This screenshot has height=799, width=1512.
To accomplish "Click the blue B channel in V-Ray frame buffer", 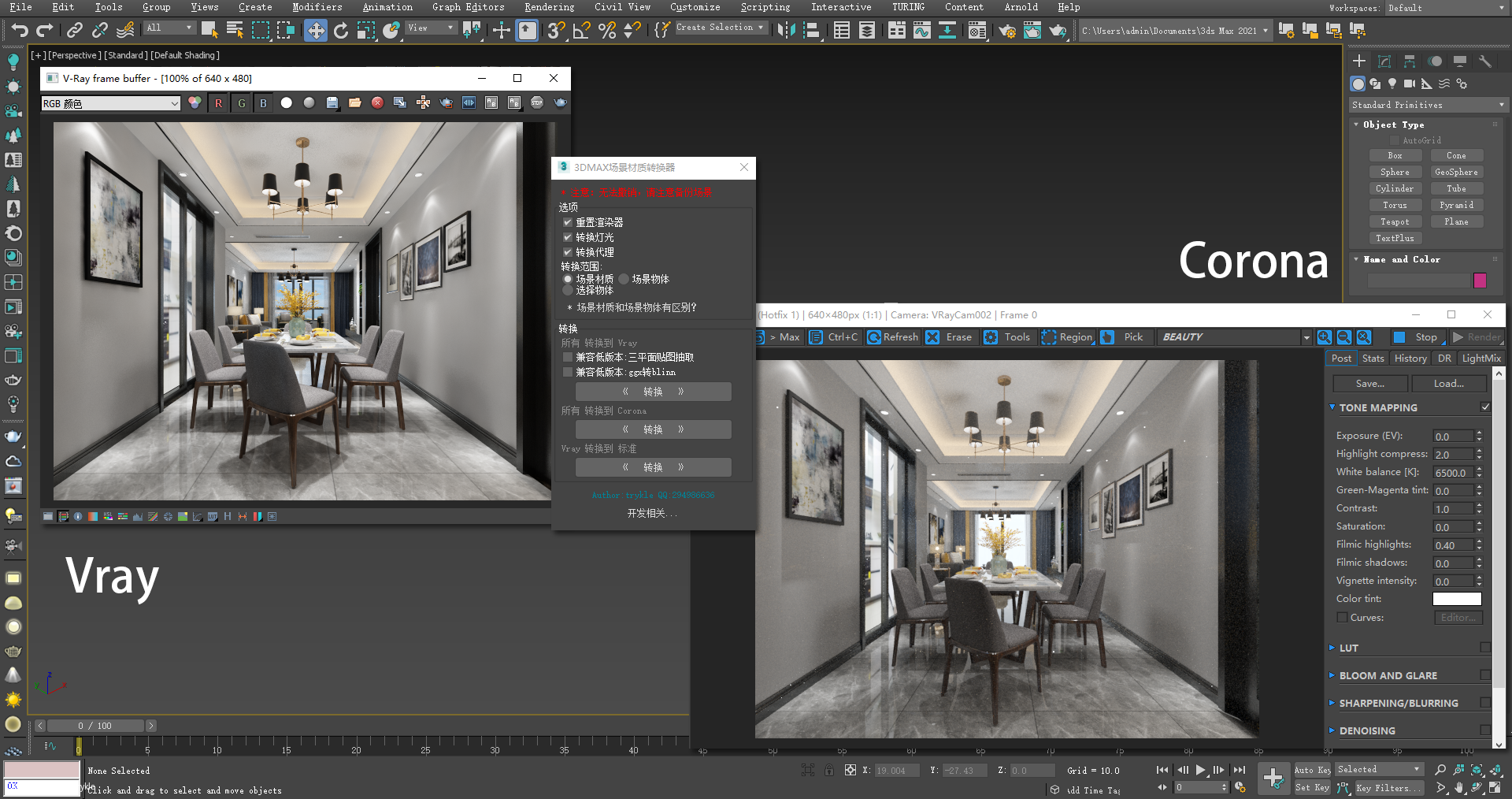I will [263, 103].
